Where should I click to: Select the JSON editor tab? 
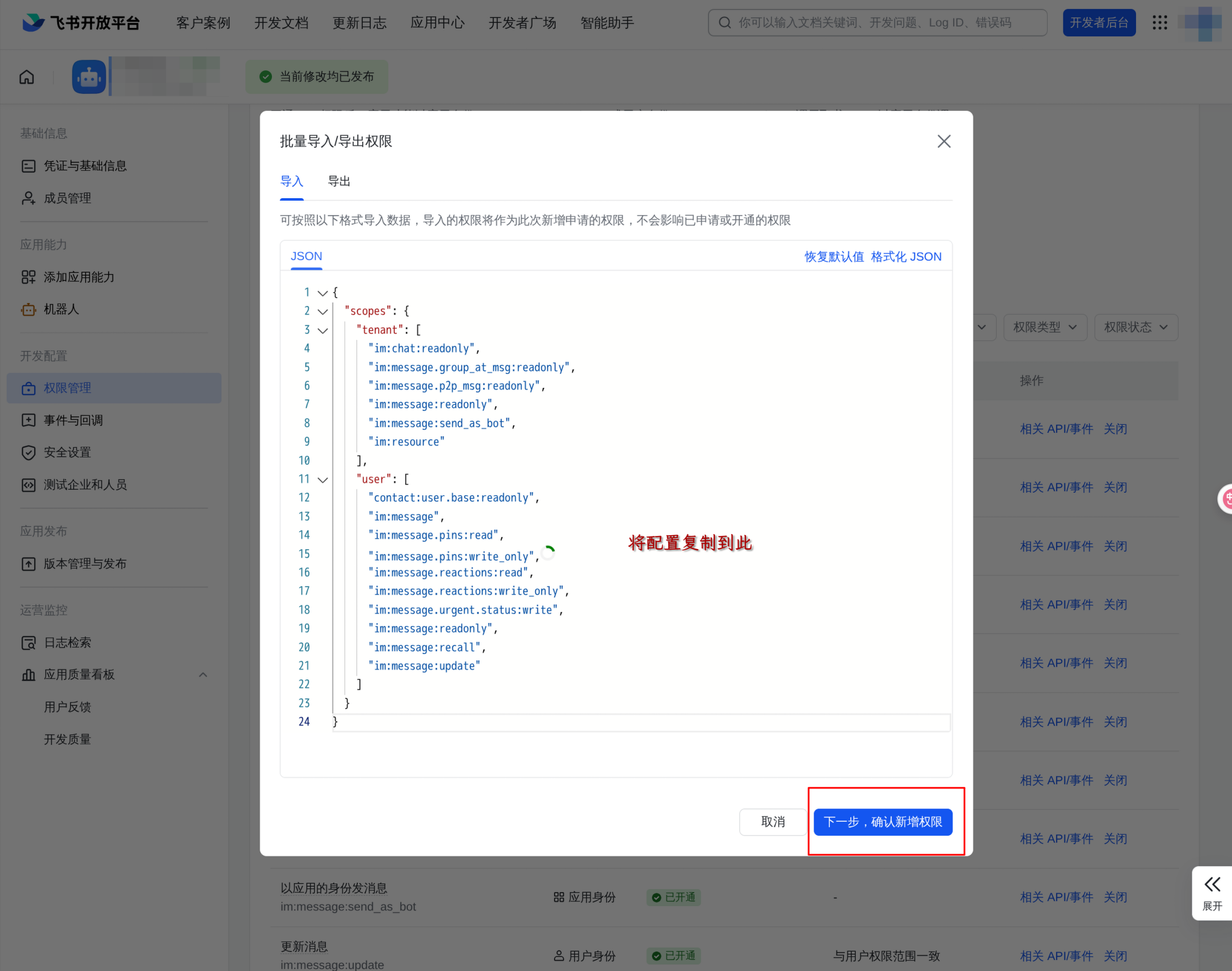307,257
